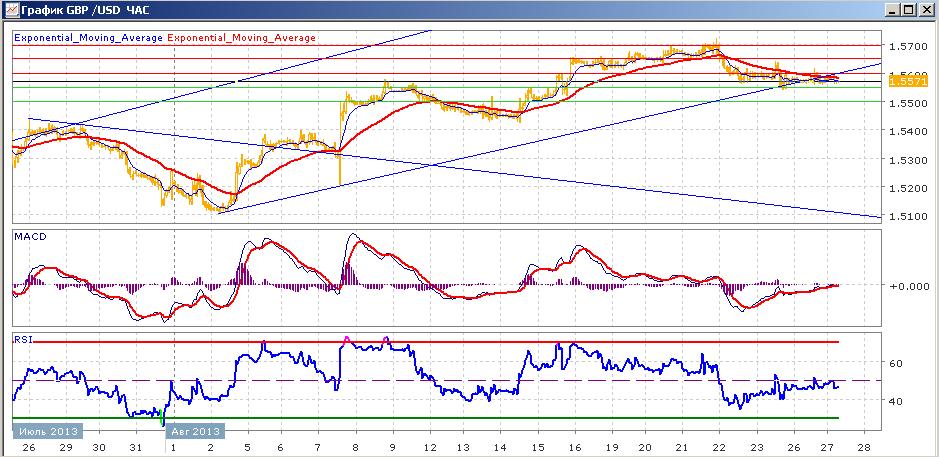Viewport: 939px width, 457px height.
Task: Click date label 12 on time axis
Action: point(429,447)
